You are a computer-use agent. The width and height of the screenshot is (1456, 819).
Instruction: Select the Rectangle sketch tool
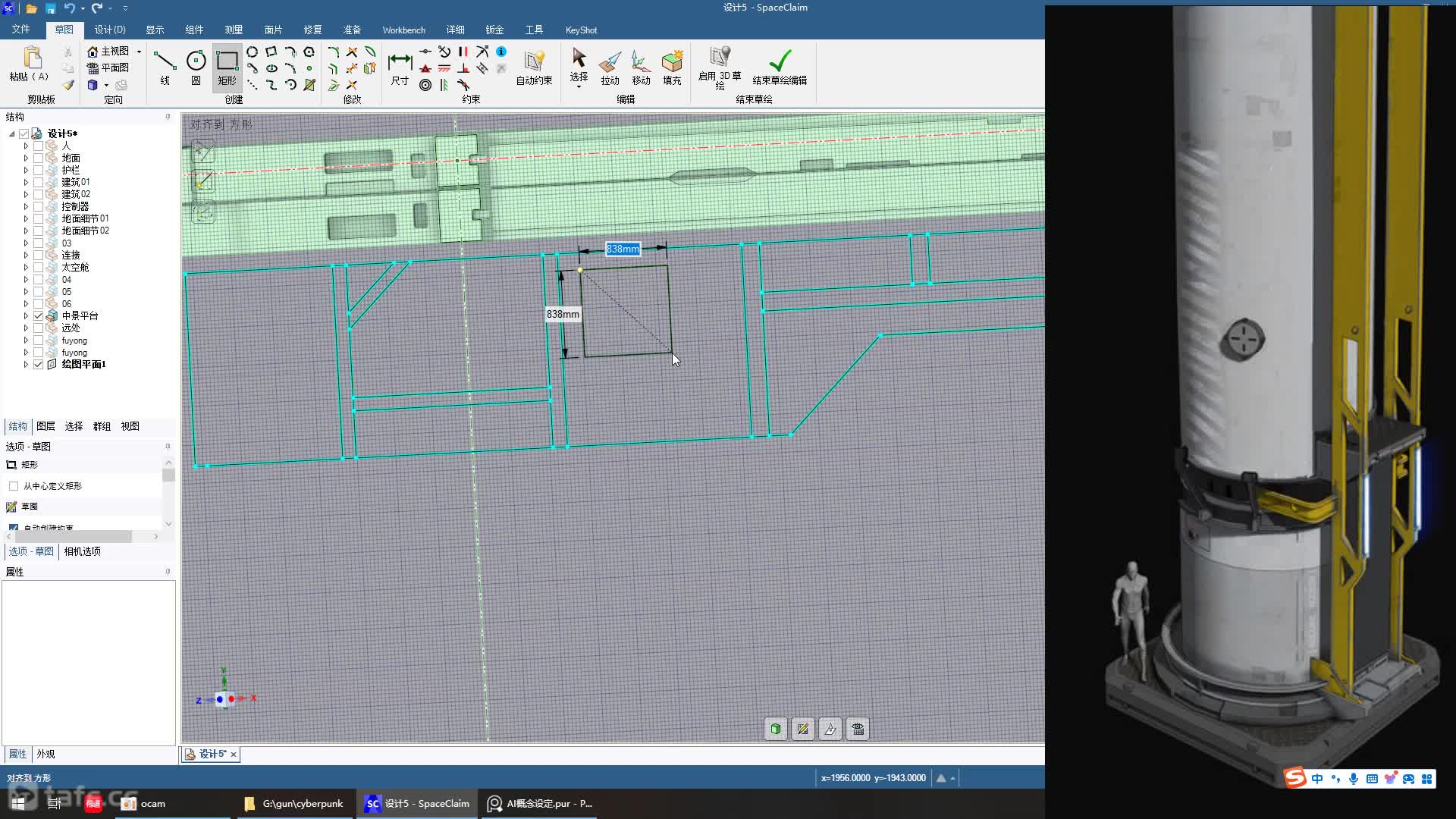227,67
